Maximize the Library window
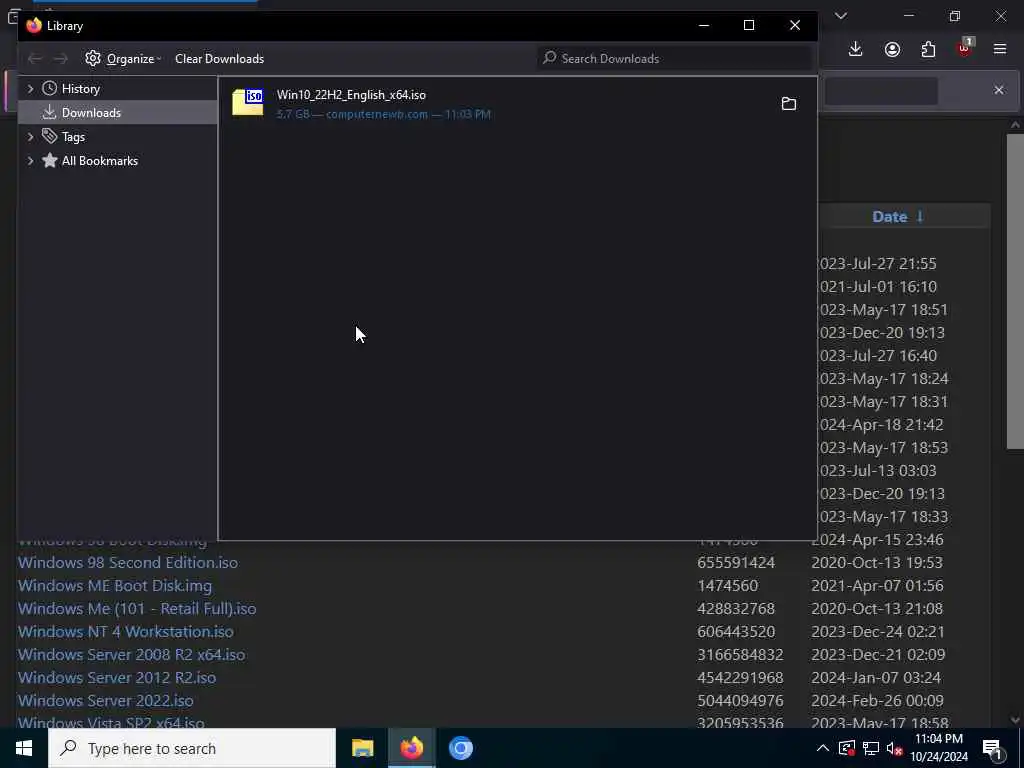Screen dimensions: 1024x768 coord(749,25)
